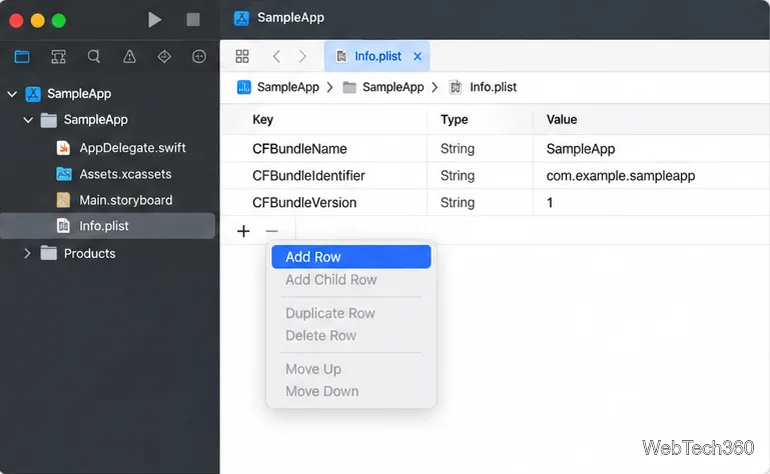Click the plus button to add row
This screenshot has height=474, width=770.
[x=244, y=231]
